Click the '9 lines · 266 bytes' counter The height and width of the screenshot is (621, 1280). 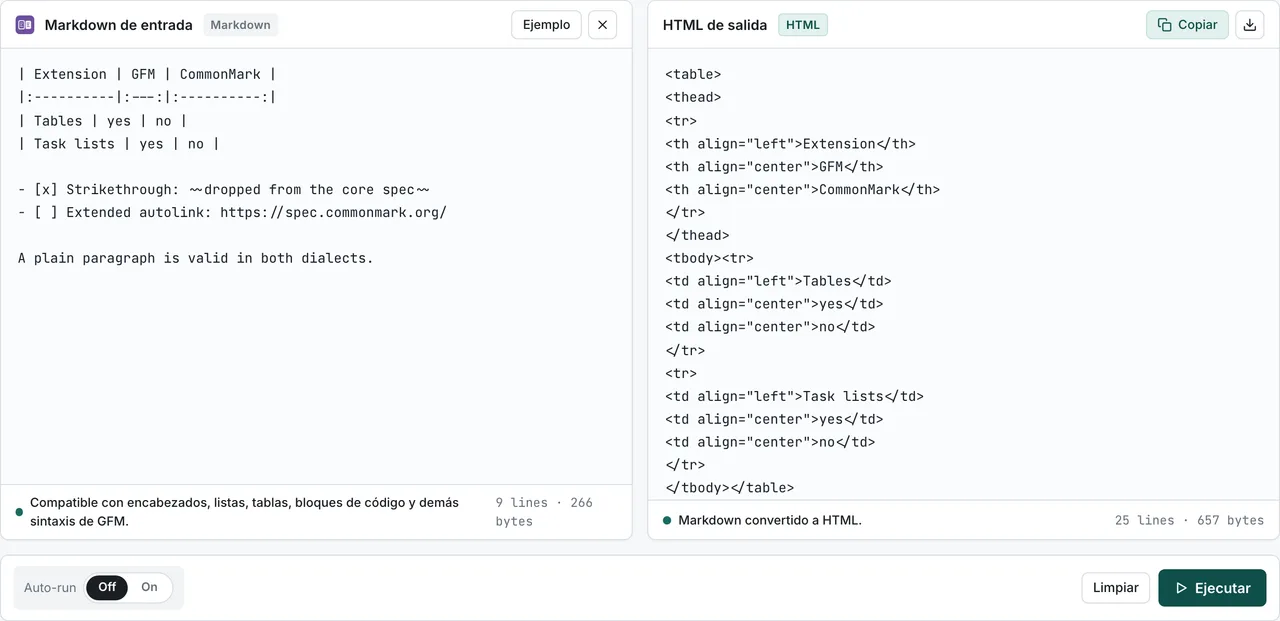pyautogui.click(x=545, y=511)
